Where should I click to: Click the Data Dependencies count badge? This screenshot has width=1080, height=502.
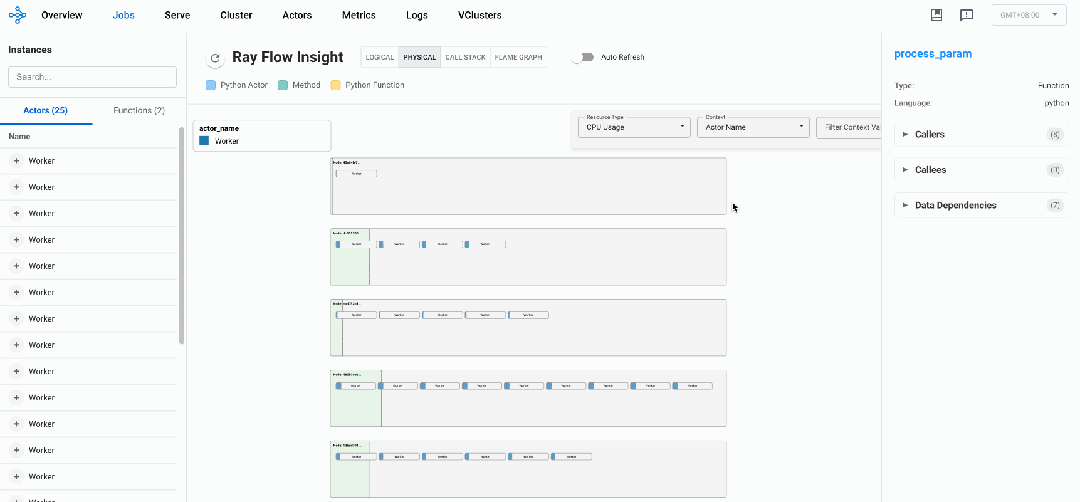1054,205
